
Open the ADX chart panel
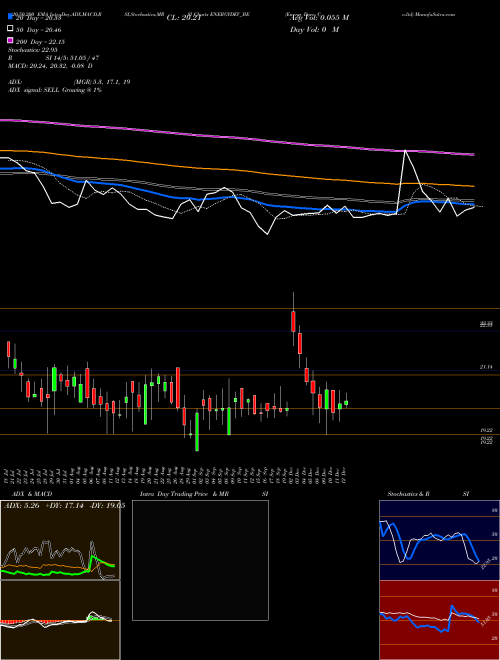pyautogui.click(x=60, y=540)
